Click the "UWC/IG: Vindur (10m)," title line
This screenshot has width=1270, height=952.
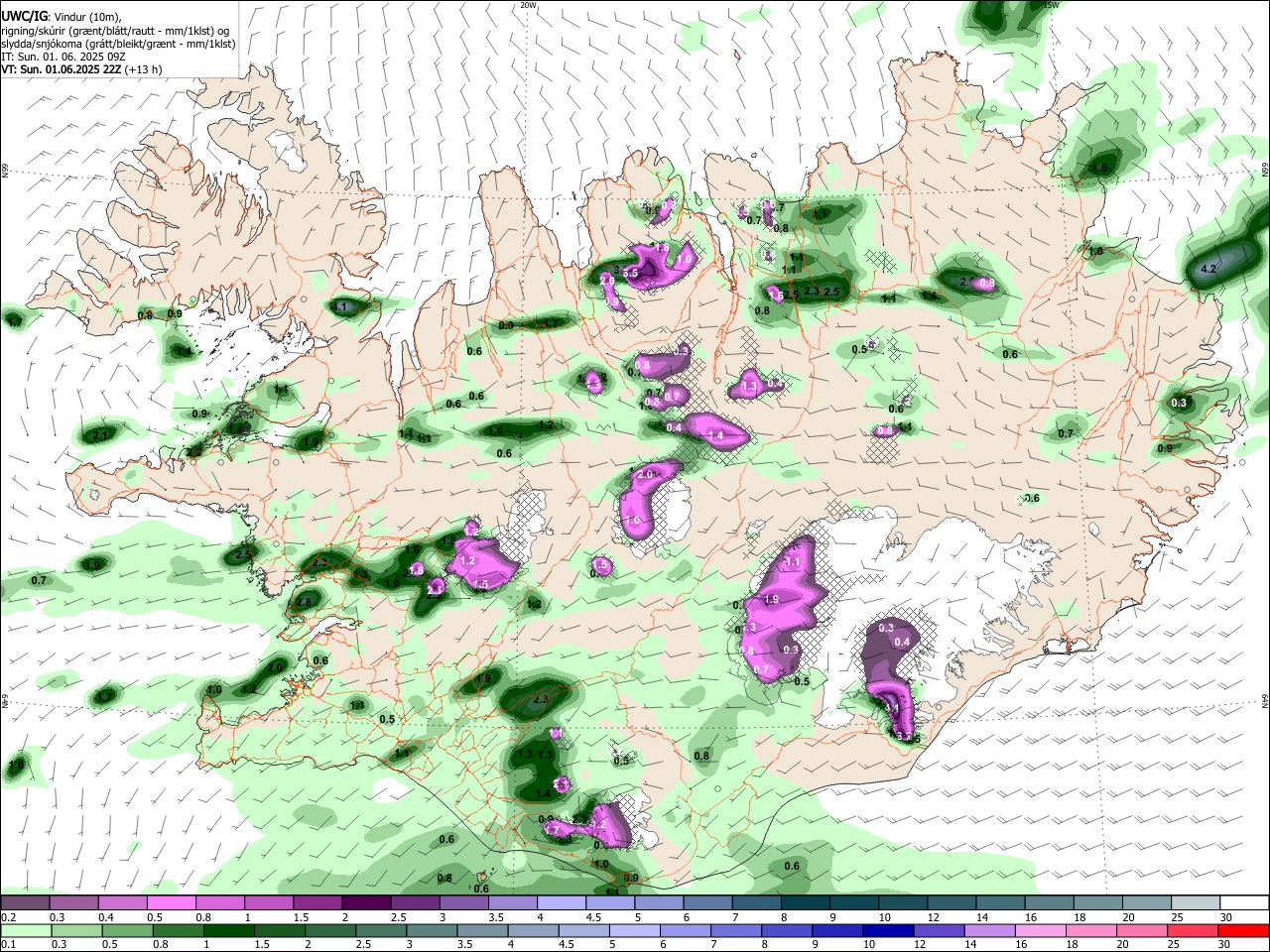62,17
